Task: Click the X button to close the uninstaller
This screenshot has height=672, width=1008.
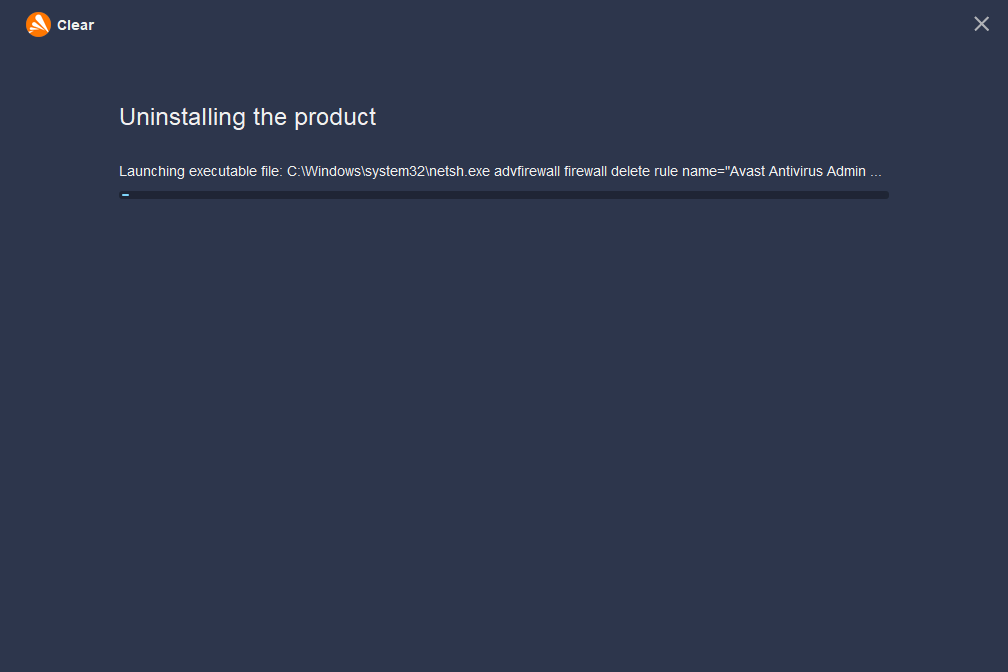Action: click(981, 23)
